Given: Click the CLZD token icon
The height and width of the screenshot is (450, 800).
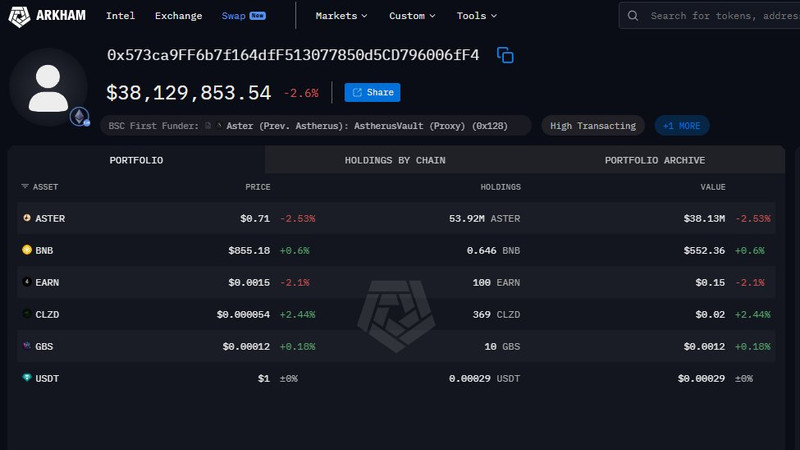Looking at the screenshot, I should tap(27, 314).
